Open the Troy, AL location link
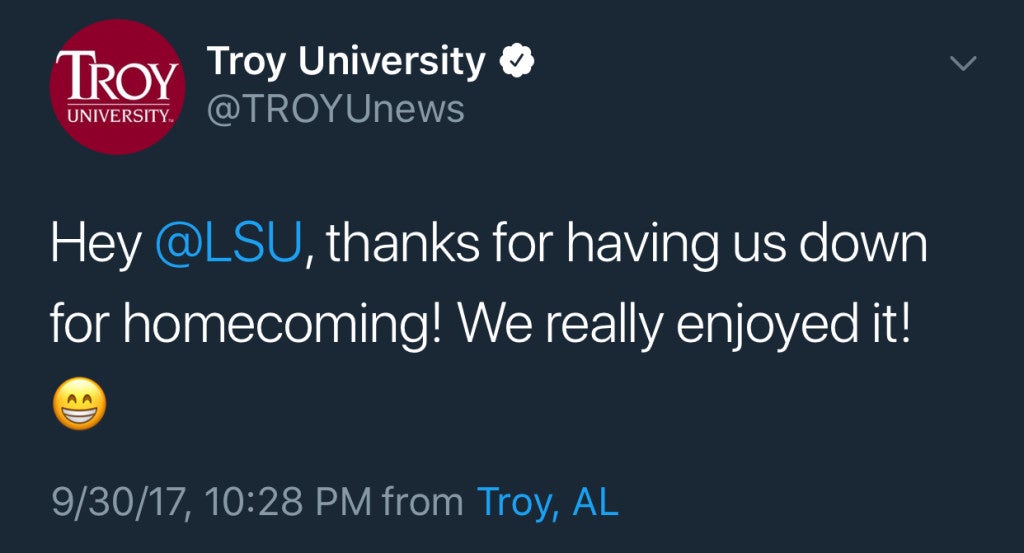Image resolution: width=1024 pixels, height=553 pixels. point(547,502)
